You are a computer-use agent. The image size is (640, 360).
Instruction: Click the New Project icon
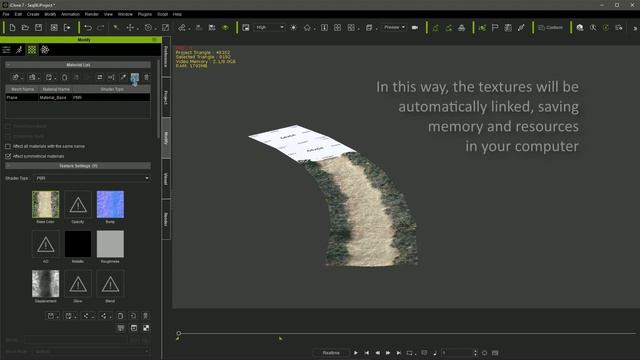coord(12,27)
